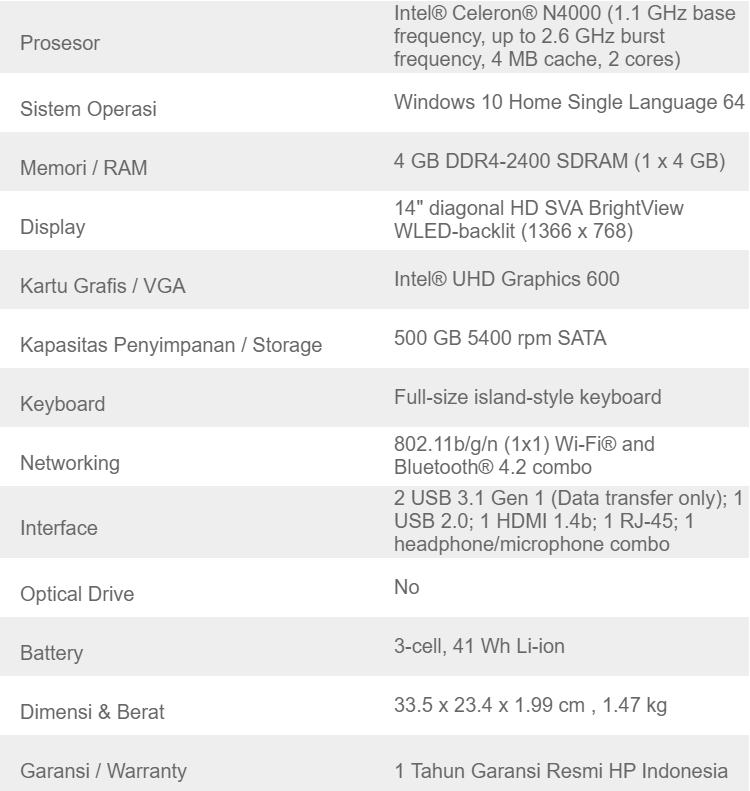This screenshot has height=791, width=750.
Task: Select the 500 GB 5400 rpm SATA value
Action: pyautogui.click(x=498, y=338)
